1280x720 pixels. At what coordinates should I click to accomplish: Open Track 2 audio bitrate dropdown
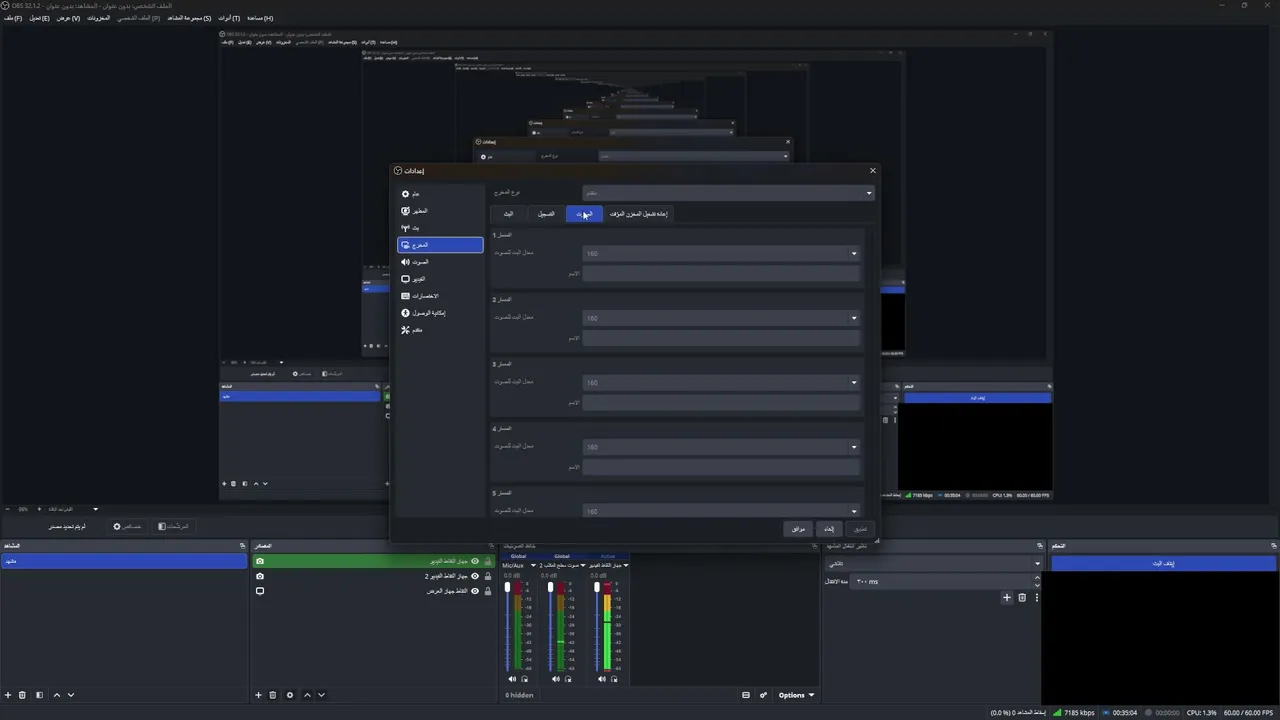pos(721,318)
